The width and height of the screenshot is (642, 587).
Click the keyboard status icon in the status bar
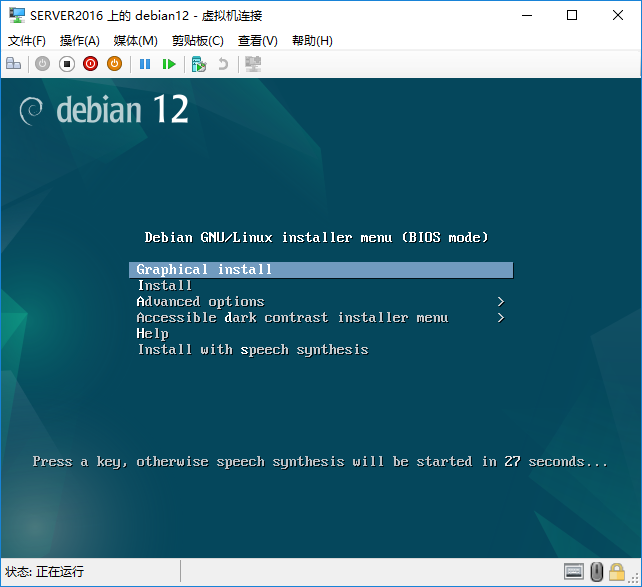574,571
